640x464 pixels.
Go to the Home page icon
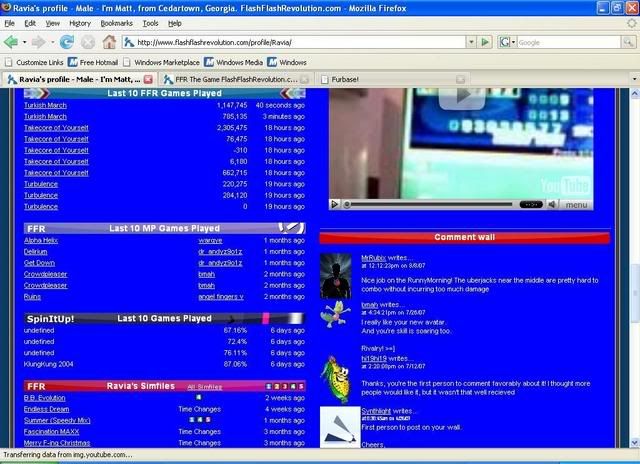[109, 42]
